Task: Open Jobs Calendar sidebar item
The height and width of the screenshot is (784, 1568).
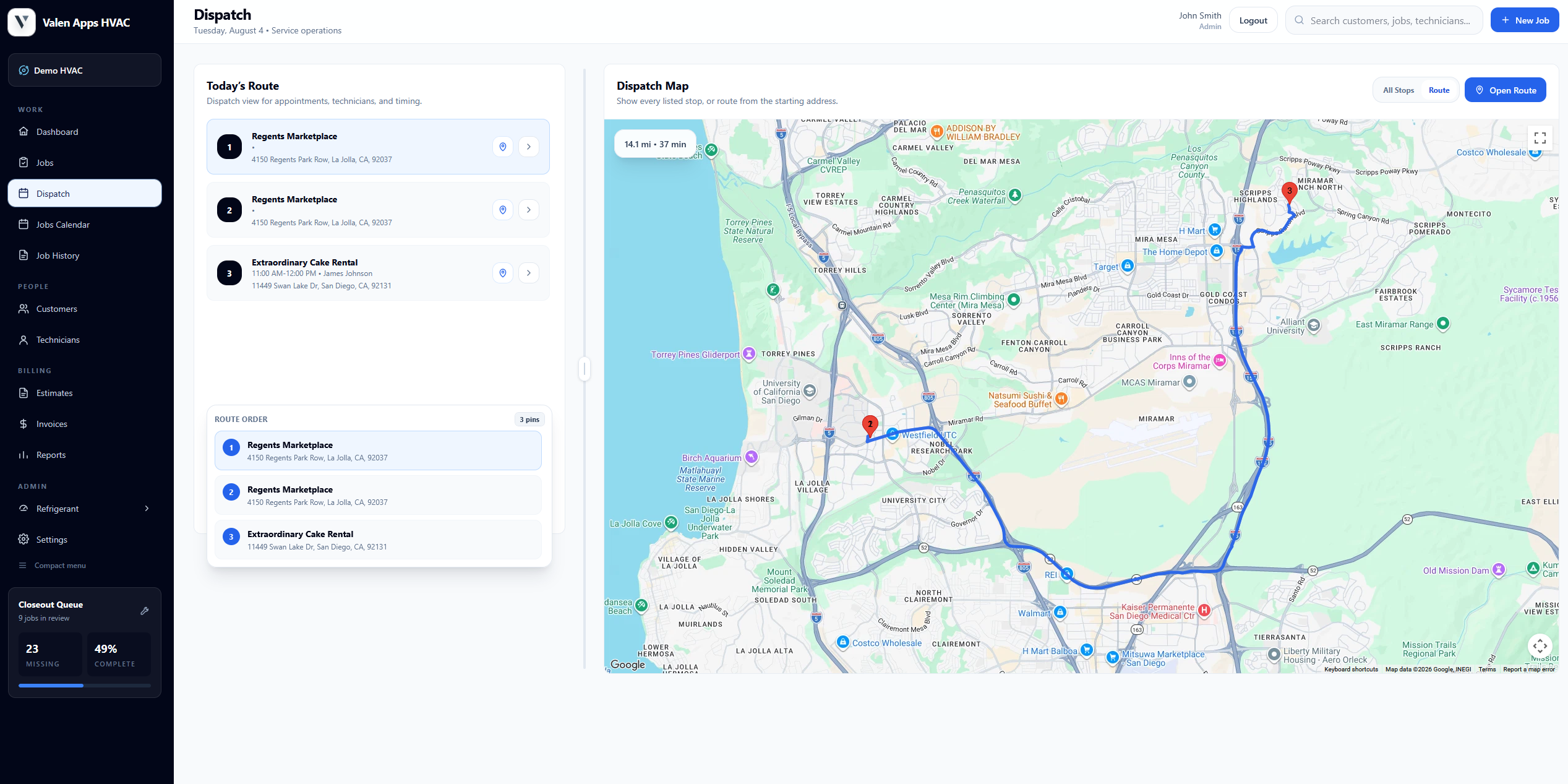Action: click(85, 225)
